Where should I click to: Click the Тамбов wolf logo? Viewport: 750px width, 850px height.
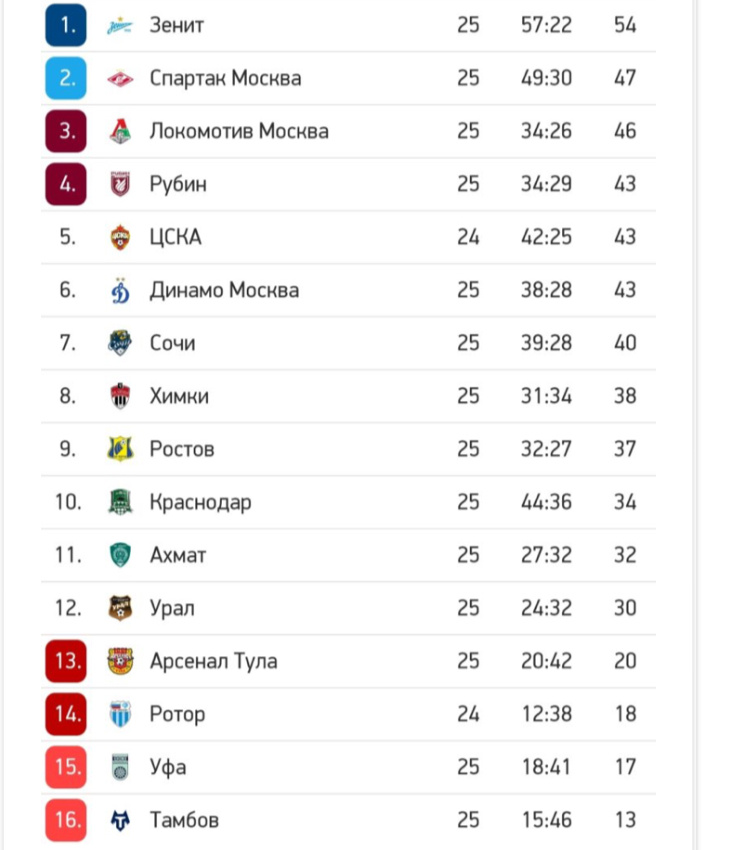click(x=120, y=820)
